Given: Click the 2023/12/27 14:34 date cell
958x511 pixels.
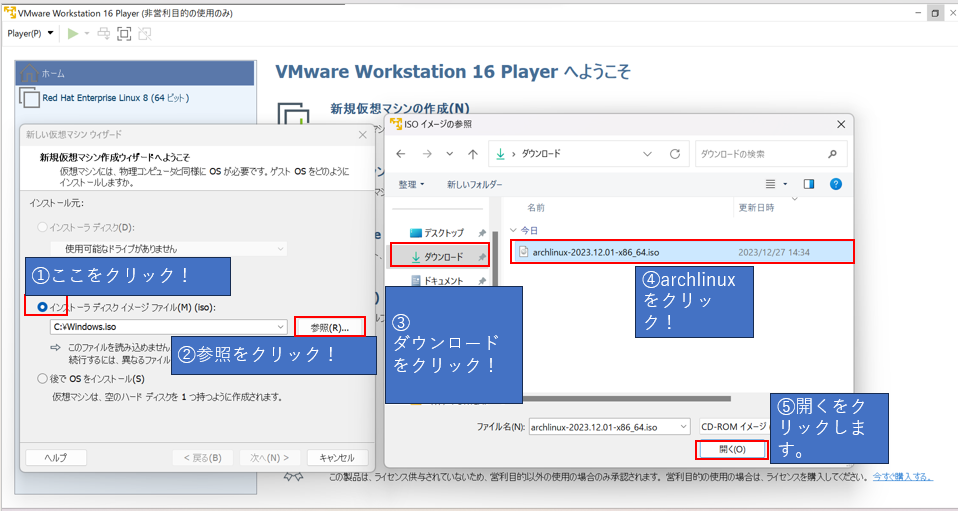Looking at the screenshot, I should pos(774,252).
